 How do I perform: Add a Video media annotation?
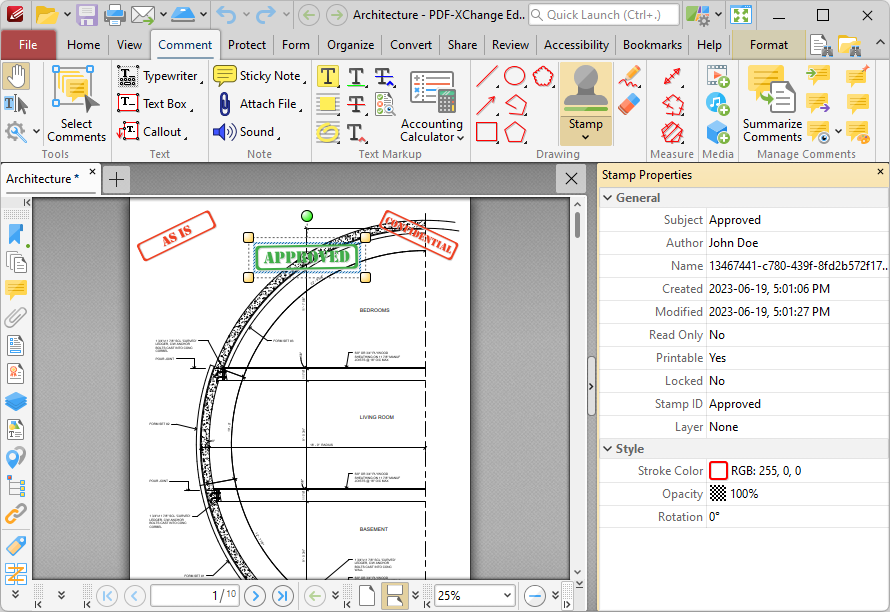coord(717,76)
